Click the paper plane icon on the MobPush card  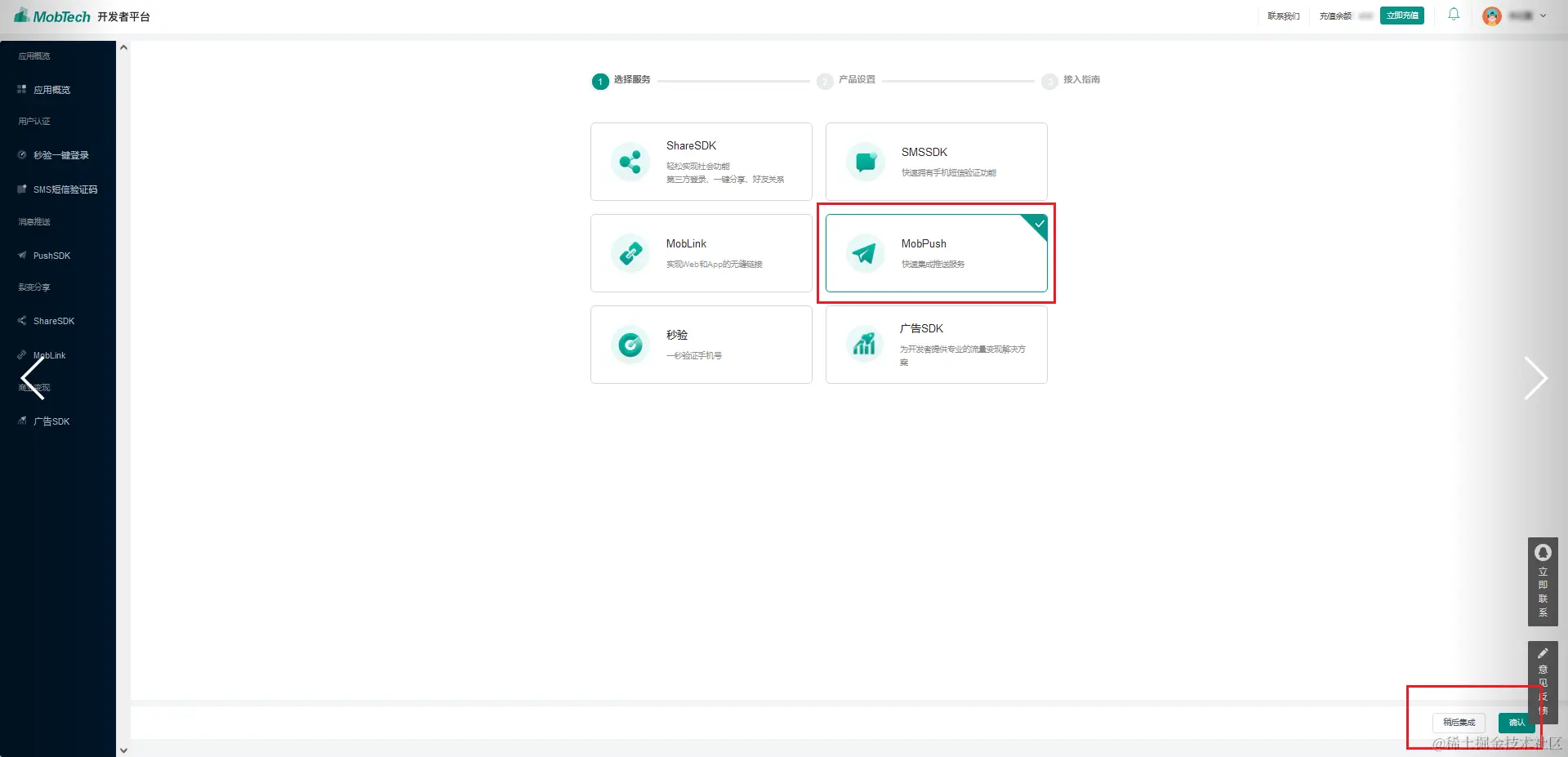pos(866,253)
